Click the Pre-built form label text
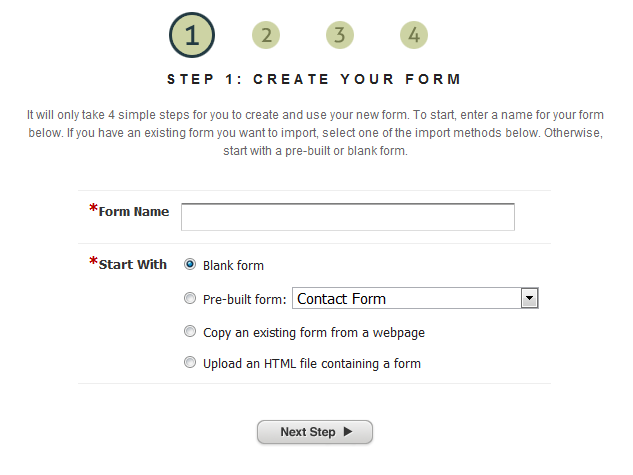 [245, 299]
